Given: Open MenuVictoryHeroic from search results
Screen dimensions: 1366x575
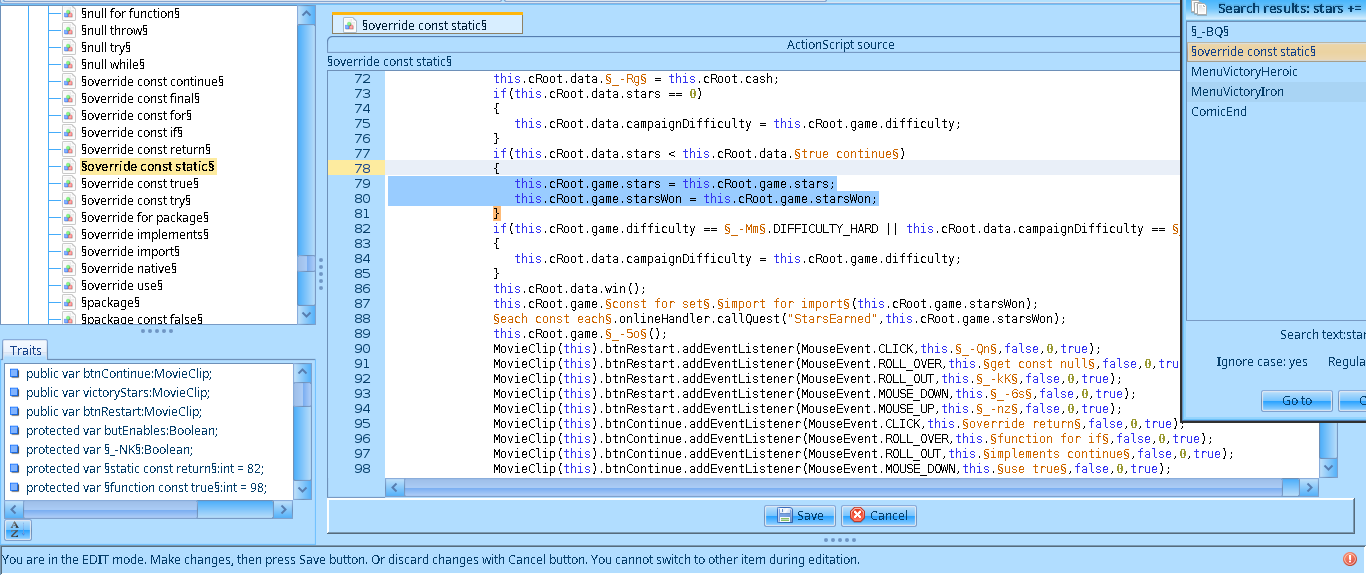Looking at the screenshot, I should (1244, 71).
